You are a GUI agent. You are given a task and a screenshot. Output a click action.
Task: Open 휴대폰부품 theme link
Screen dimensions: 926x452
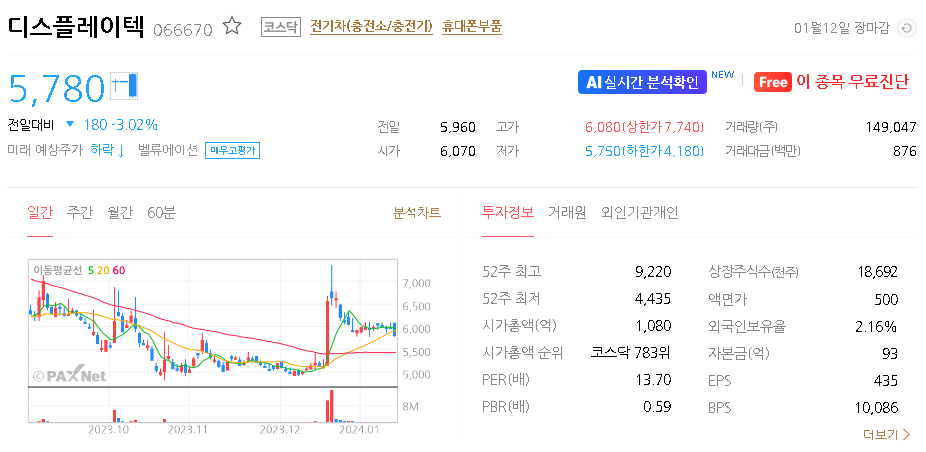coord(472,27)
